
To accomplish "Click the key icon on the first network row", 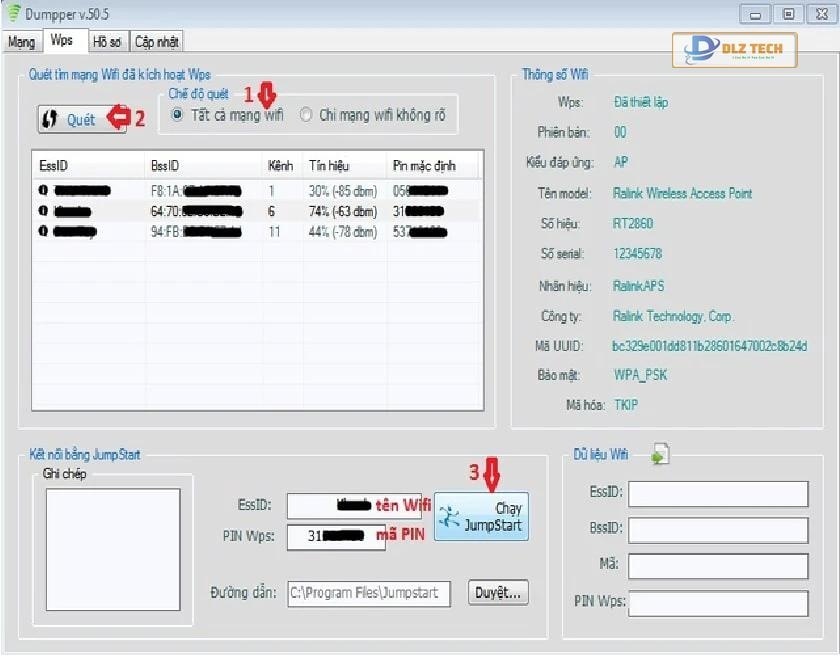I will [41, 191].
